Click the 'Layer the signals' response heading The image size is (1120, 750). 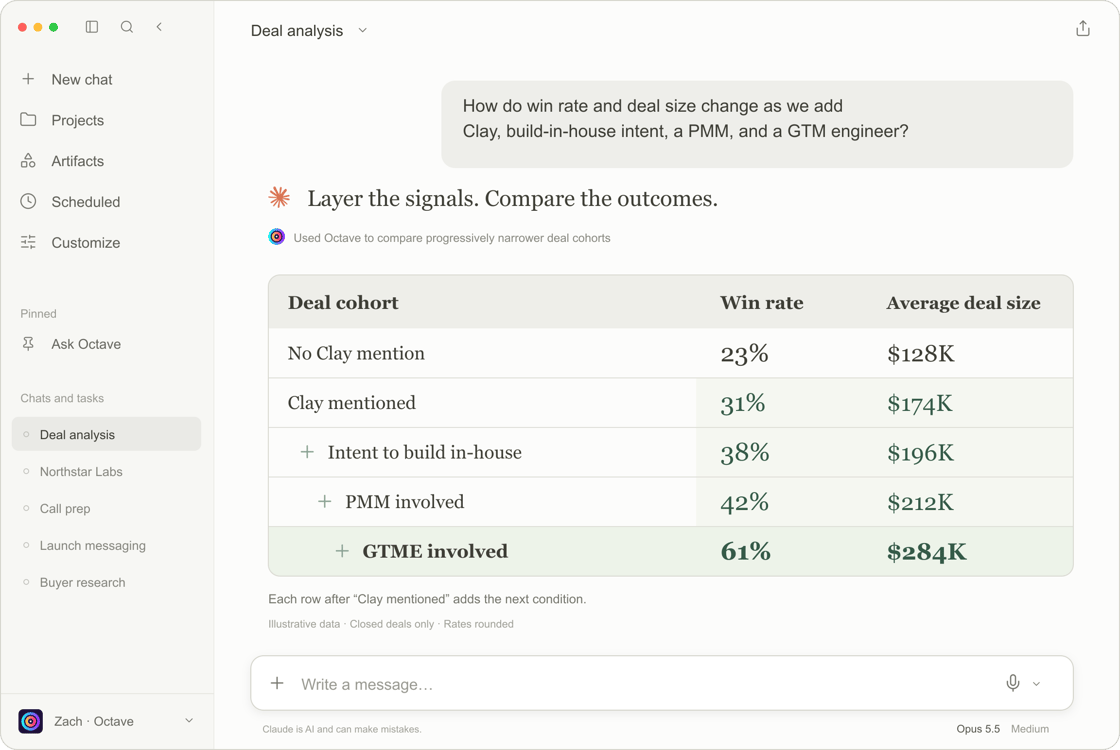point(512,198)
